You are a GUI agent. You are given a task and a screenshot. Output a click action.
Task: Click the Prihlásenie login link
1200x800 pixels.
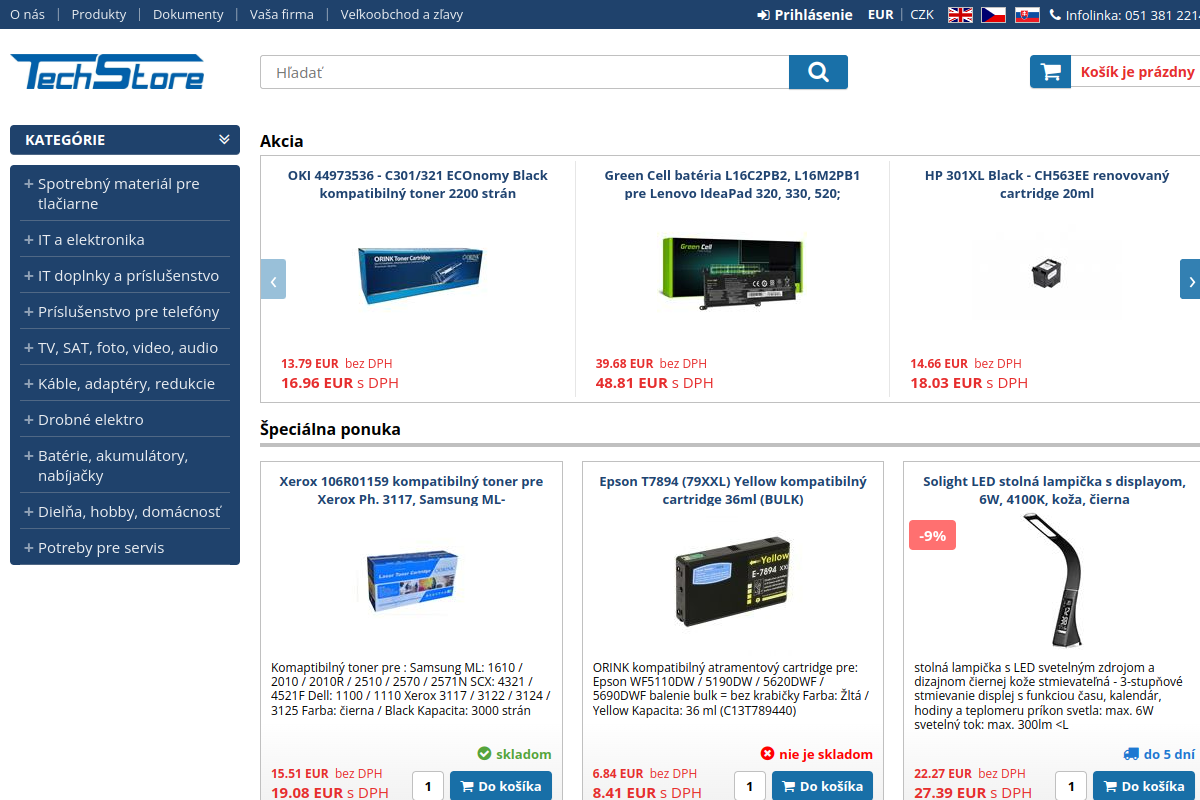pos(805,15)
